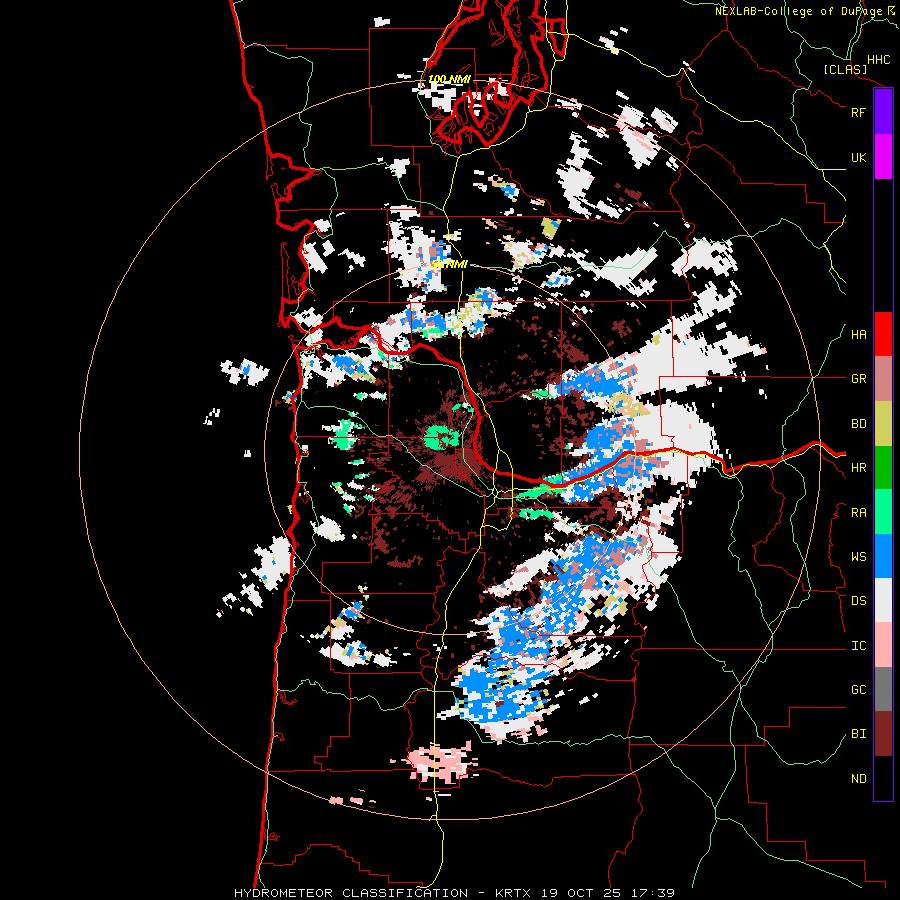
Task: Click the dark brown BI legend swatch
Action: pos(883,734)
